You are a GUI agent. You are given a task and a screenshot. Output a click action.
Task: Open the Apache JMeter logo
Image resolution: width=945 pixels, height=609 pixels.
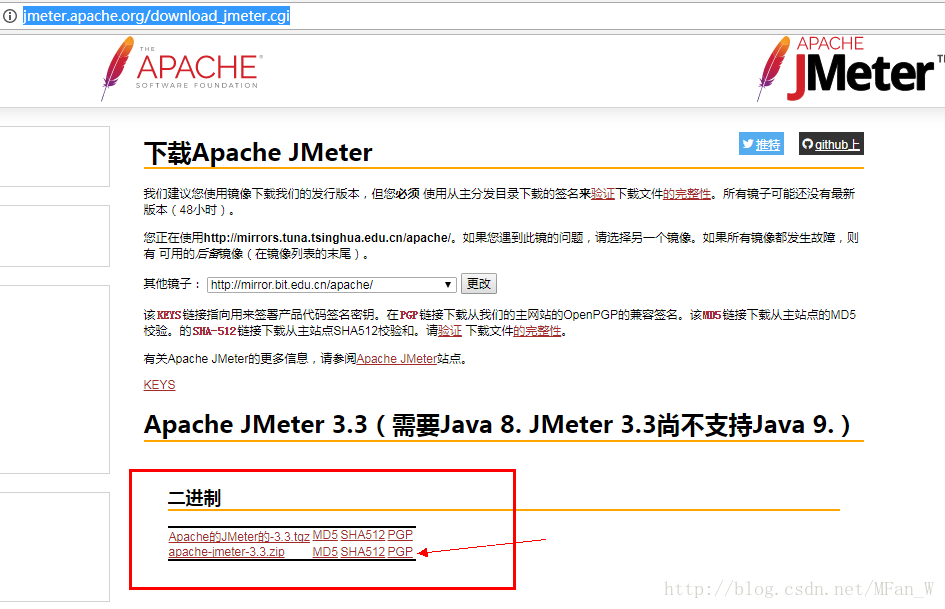coord(850,68)
